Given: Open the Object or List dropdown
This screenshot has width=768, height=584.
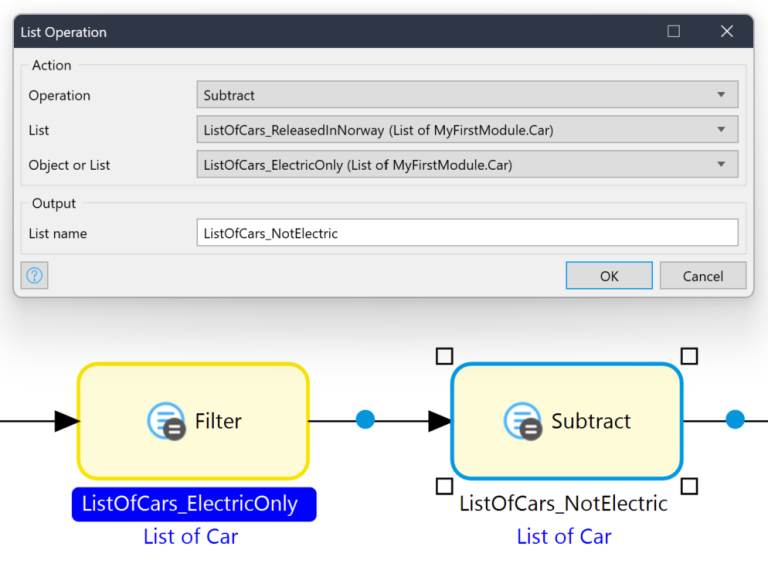Looking at the screenshot, I should [x=467, y=164].
